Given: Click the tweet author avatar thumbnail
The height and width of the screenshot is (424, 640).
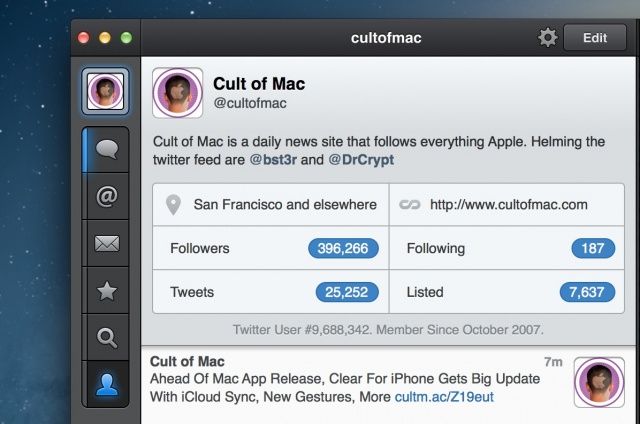Looking at the screenshot, I should 598,384.
